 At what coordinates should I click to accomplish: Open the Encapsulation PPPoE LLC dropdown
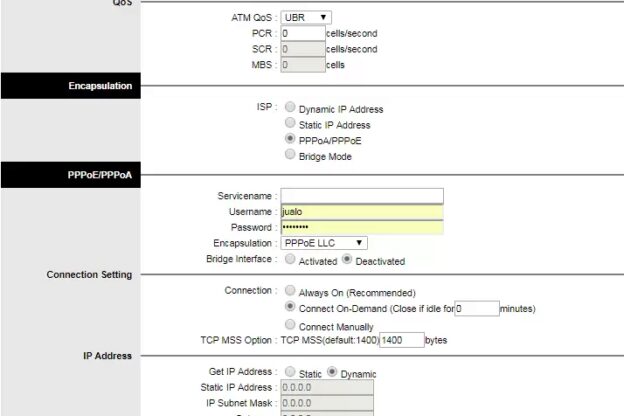pos(324,243)
